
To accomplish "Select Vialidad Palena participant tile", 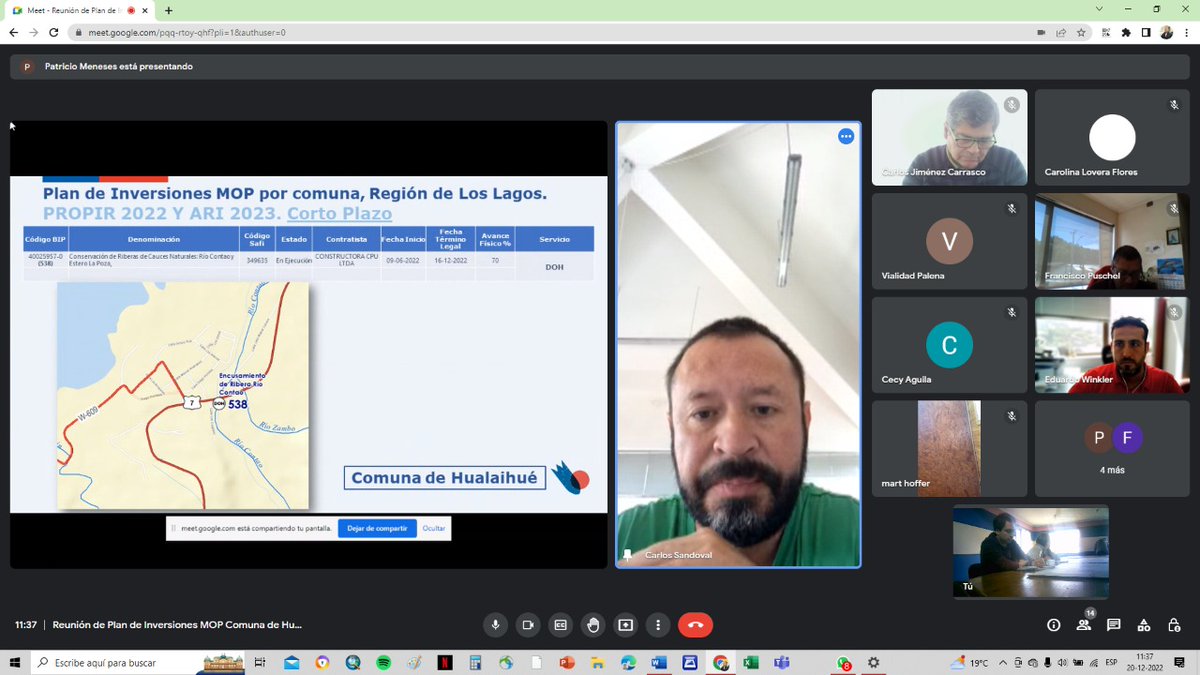I will point(949,241).
